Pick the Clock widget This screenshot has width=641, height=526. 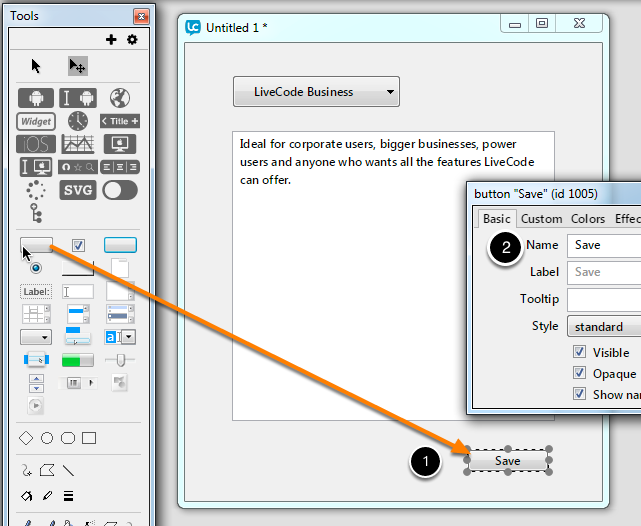coord(78,121)
